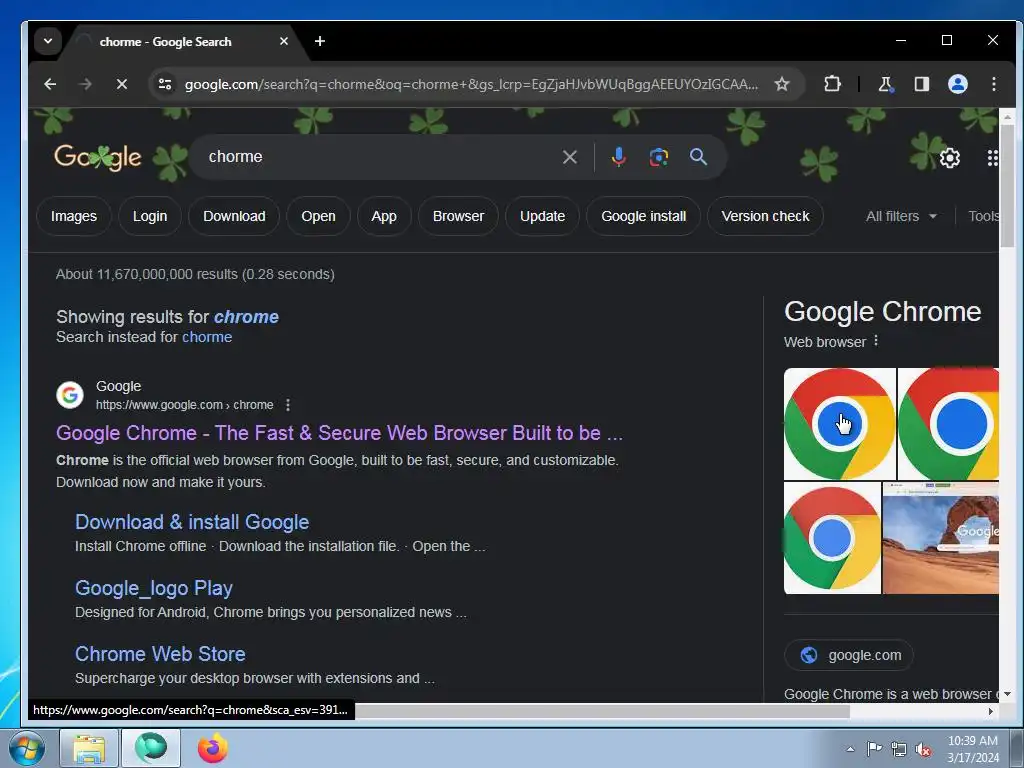Click the forward navigation arrow
1024x768 pixels.
coord(86,84)
